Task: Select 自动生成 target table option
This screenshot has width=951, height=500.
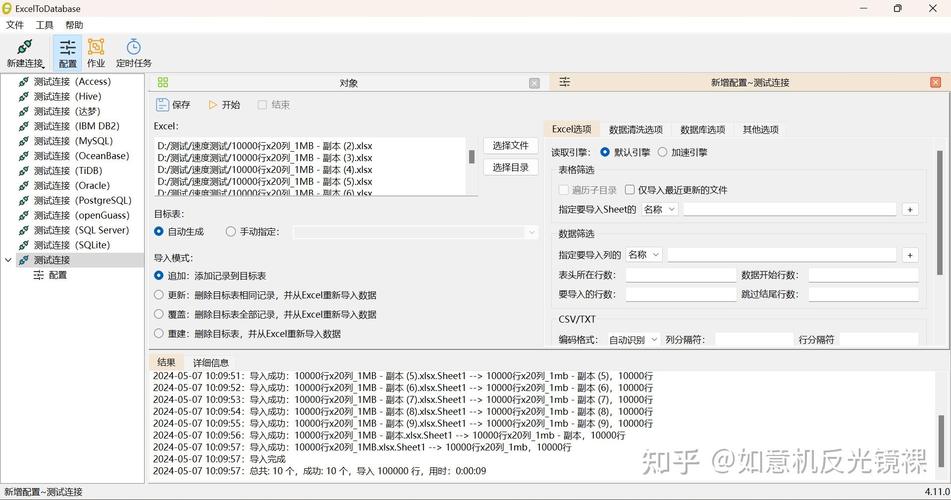Action: pyautogui.click(x=159, y=231)
